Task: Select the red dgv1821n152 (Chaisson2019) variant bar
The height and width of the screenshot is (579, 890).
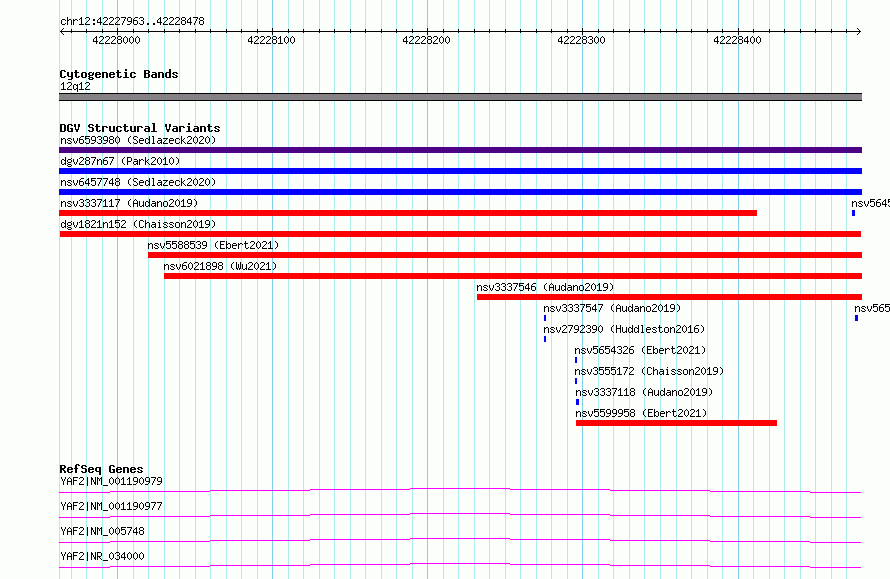Action: [x=460, y=234]
